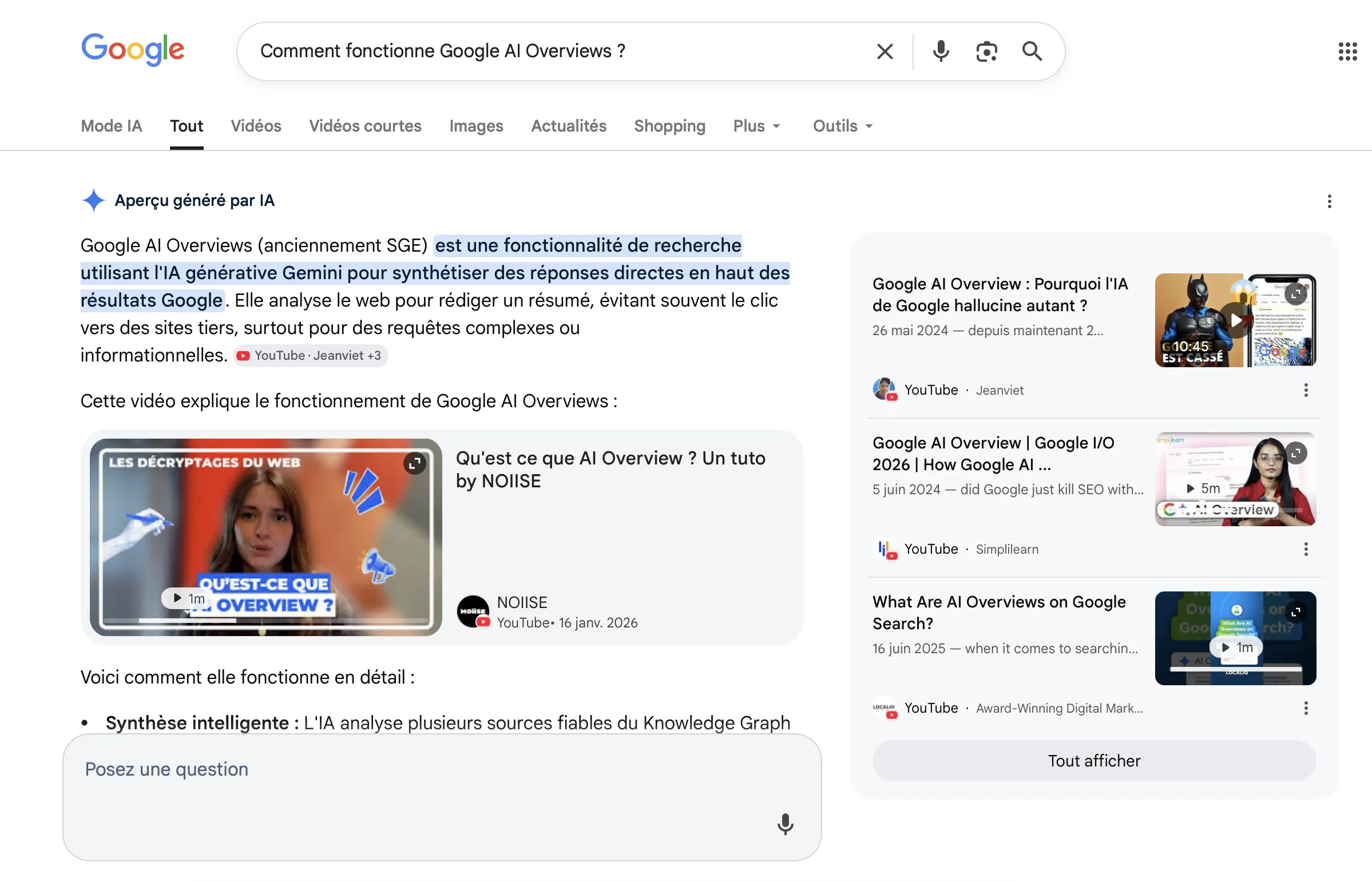Click the NOIISE video thumbnail
This screenshot has width=1372, height=882.
click(x=266, y=537)
